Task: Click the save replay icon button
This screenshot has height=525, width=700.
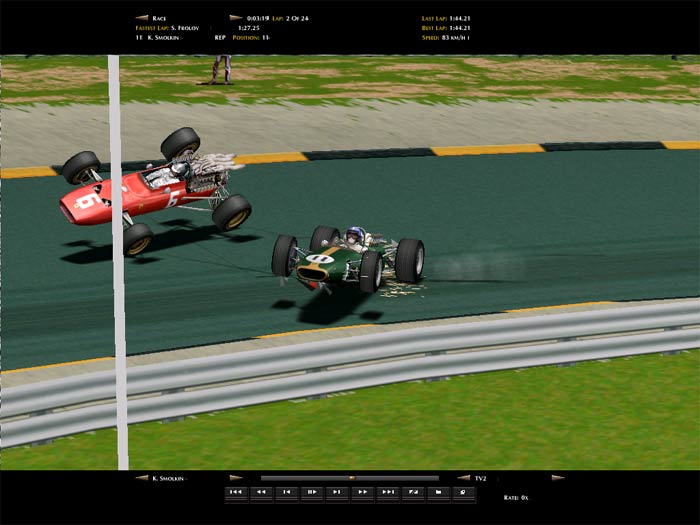Action: point(438,492)
